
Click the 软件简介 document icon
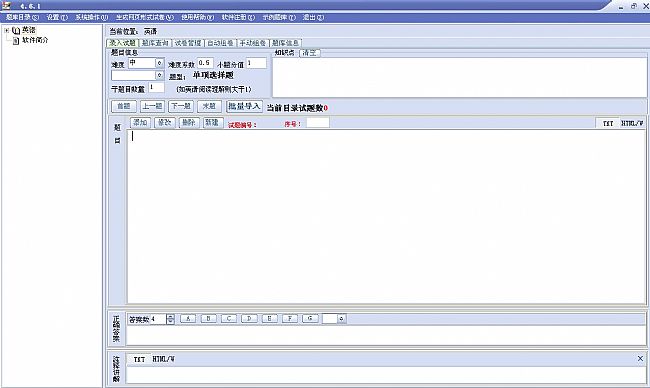[x=16, y=41]
